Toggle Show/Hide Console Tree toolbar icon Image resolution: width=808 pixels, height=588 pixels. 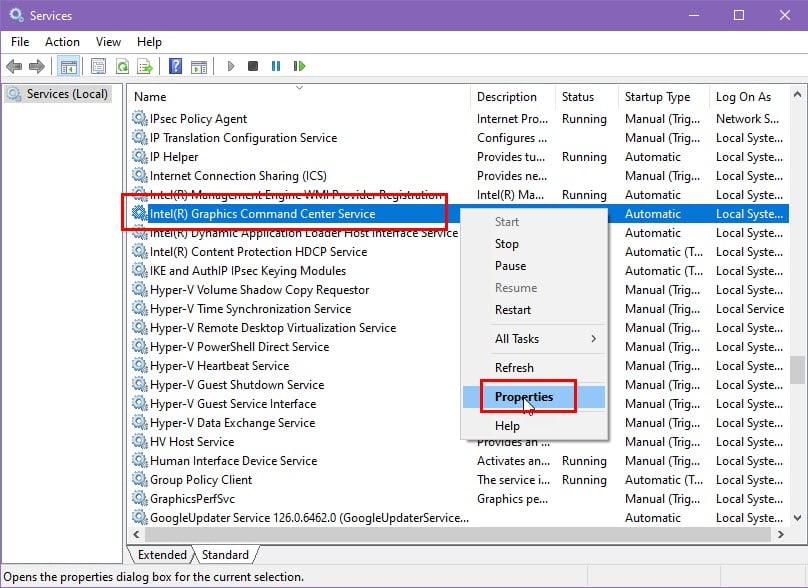click(x=69, y=66)
